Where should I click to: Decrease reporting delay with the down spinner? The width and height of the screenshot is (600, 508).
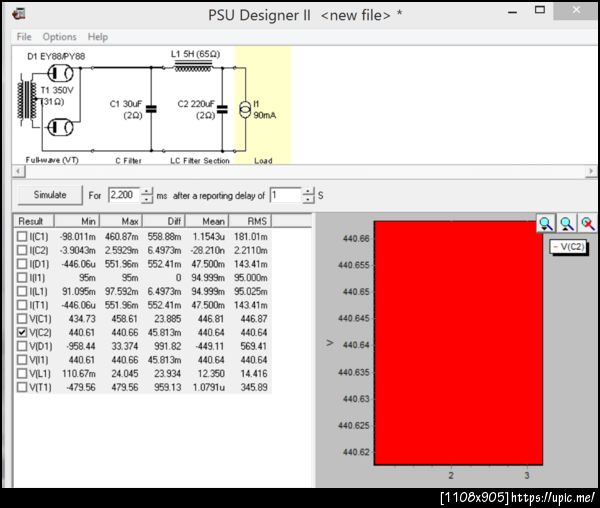pos(308,200)
